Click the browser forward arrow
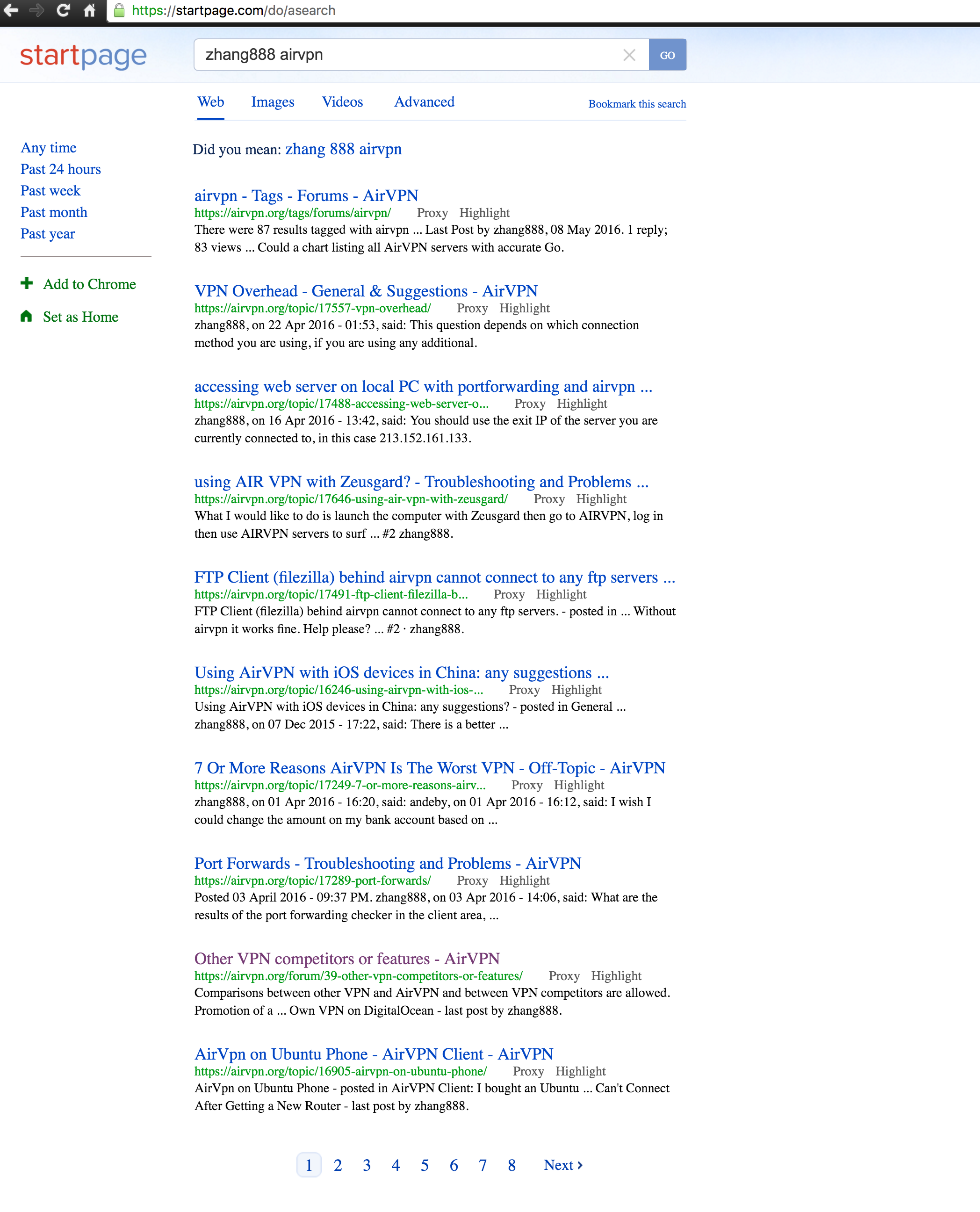980x1212 pixels. pyautogui.click(x=36, y=10)
